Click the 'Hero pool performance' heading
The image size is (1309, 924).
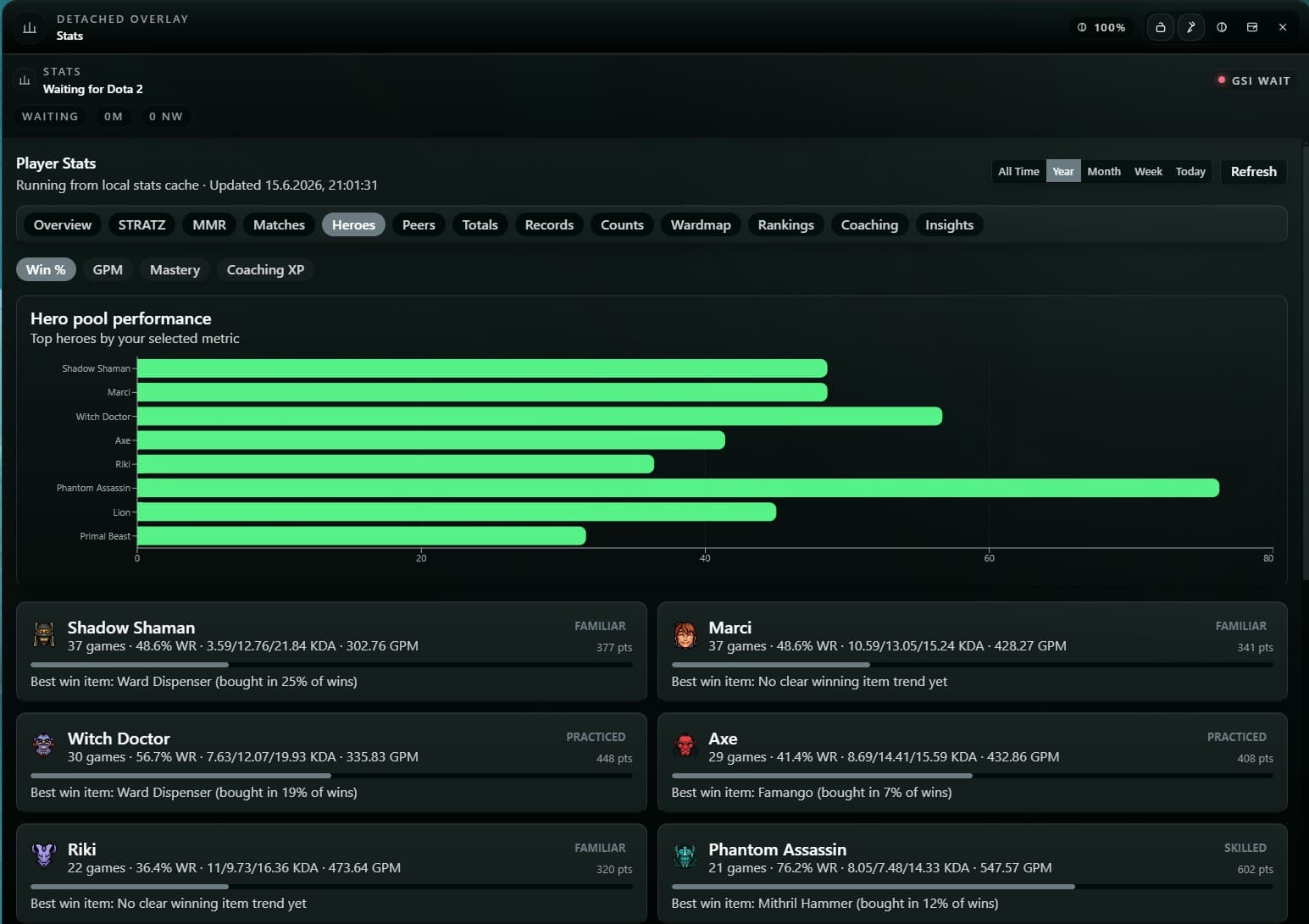[121, 318]
